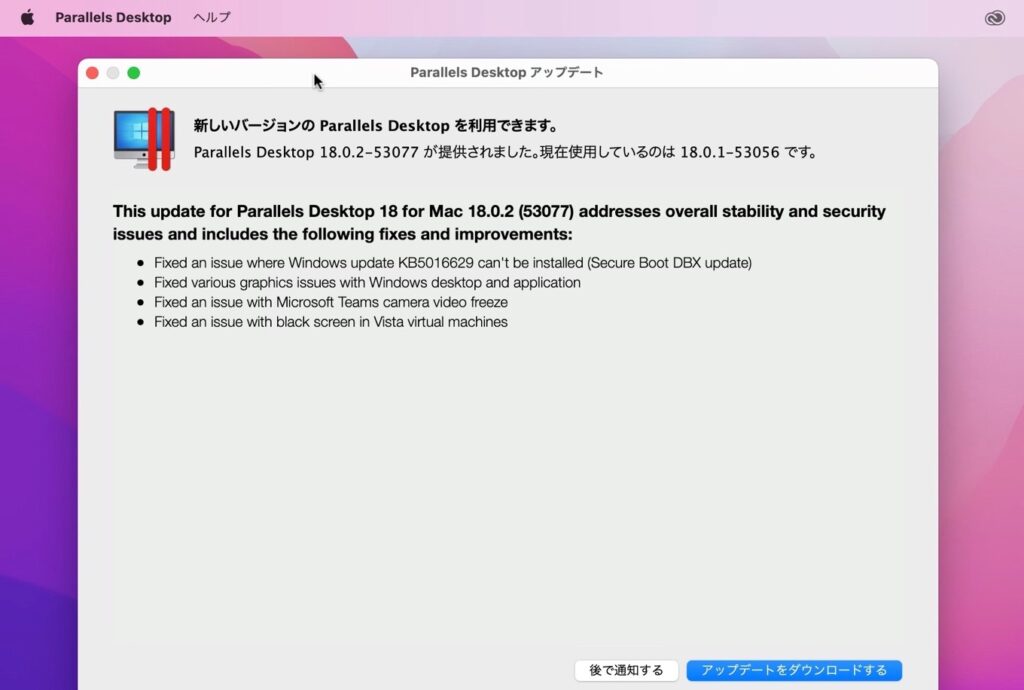Select the bullet about Windows update KB5016629

[x=450, y=263]
